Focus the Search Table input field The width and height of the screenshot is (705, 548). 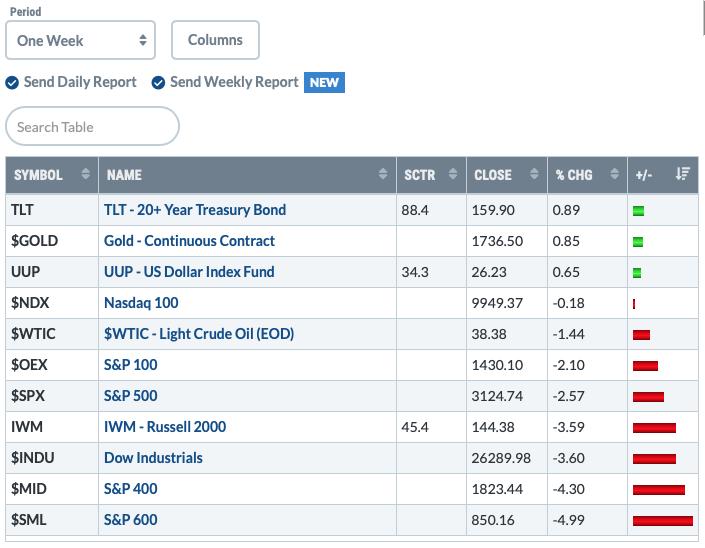pos(92,126)
